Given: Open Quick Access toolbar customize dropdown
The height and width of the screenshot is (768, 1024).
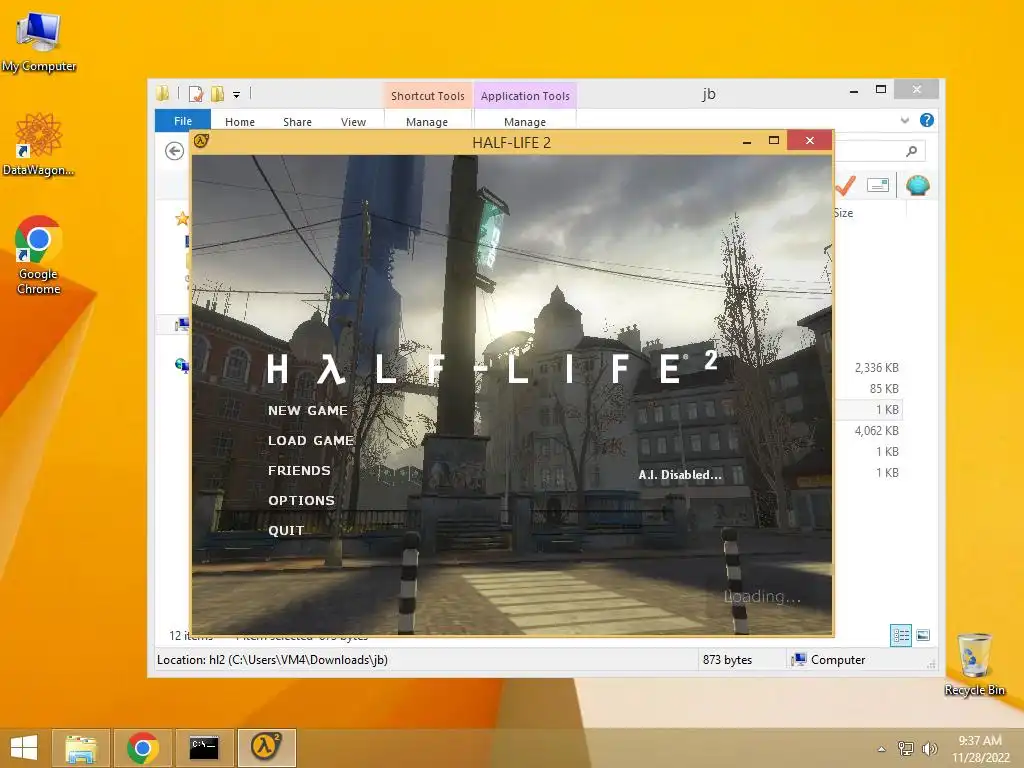Looking at the screenshot, I should (236, 95).
